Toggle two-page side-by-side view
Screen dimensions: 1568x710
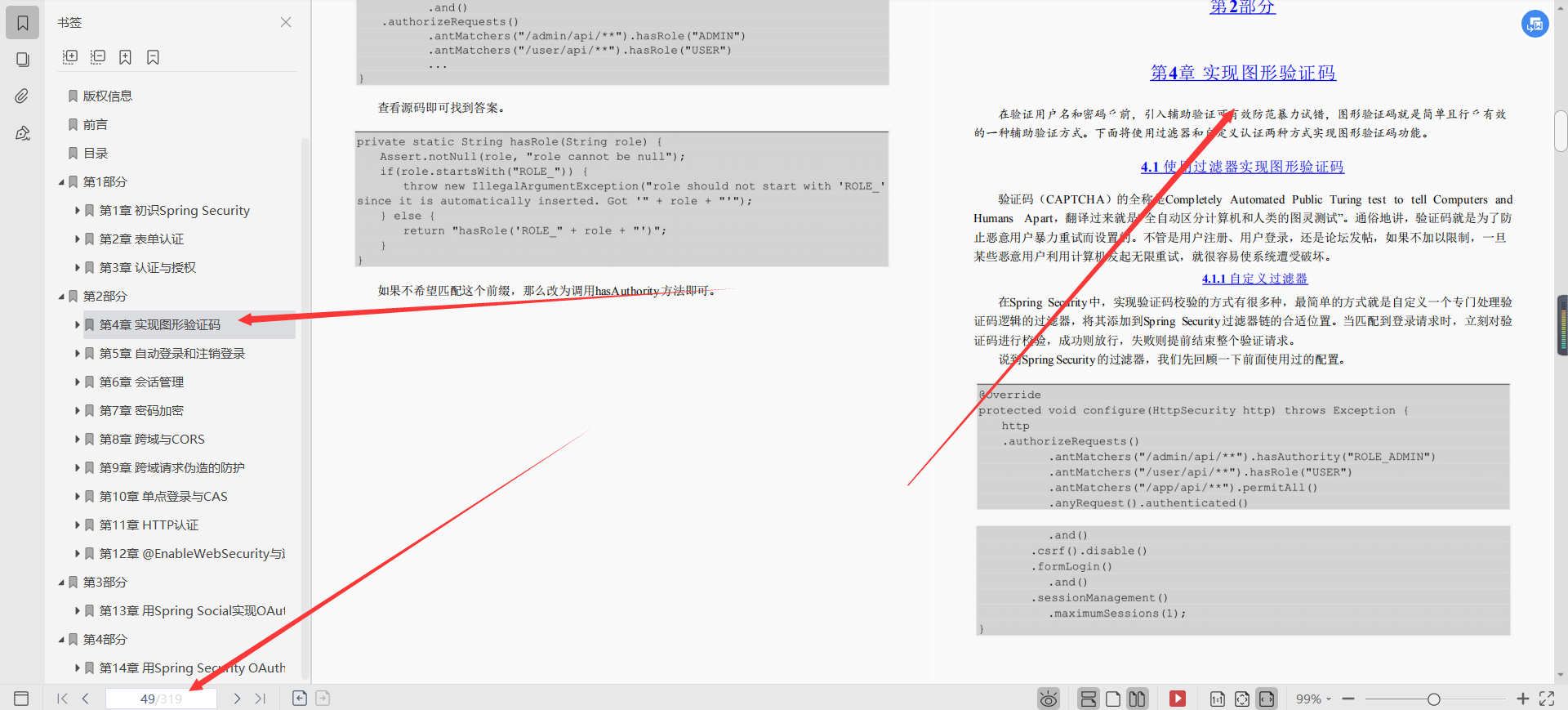pyautogui.click(x=1138, y=699)
